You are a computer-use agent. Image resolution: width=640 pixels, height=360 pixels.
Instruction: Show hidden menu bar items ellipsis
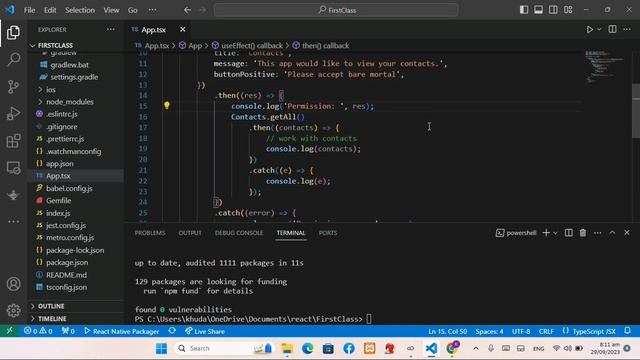pos(152,10)
